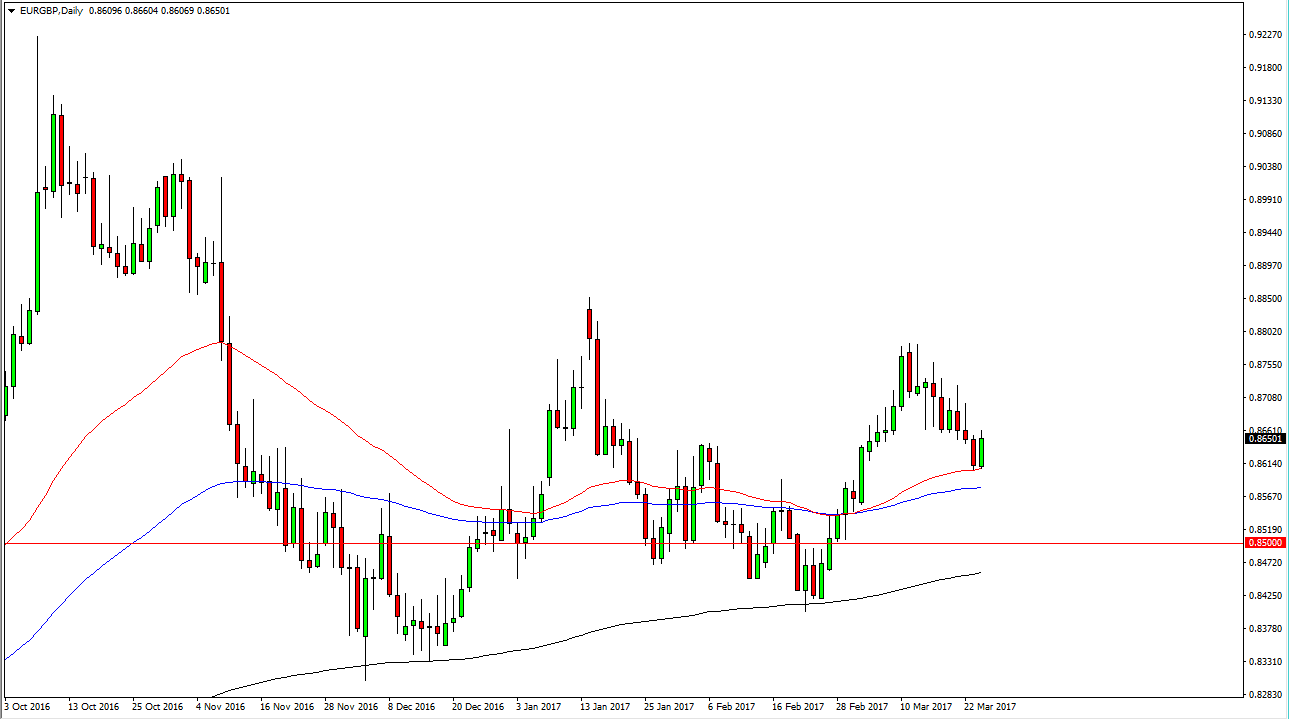Click the 3 Oct 2016 date label
This screenshot has width=1289, height=719.
click(x=27, y=706)
